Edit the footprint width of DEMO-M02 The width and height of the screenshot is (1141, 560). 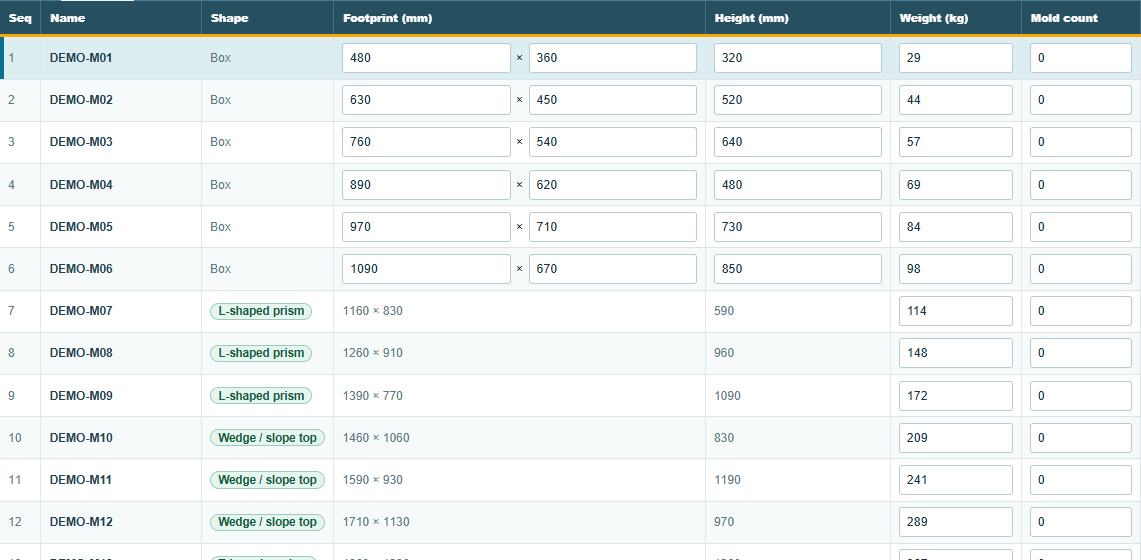613,100
